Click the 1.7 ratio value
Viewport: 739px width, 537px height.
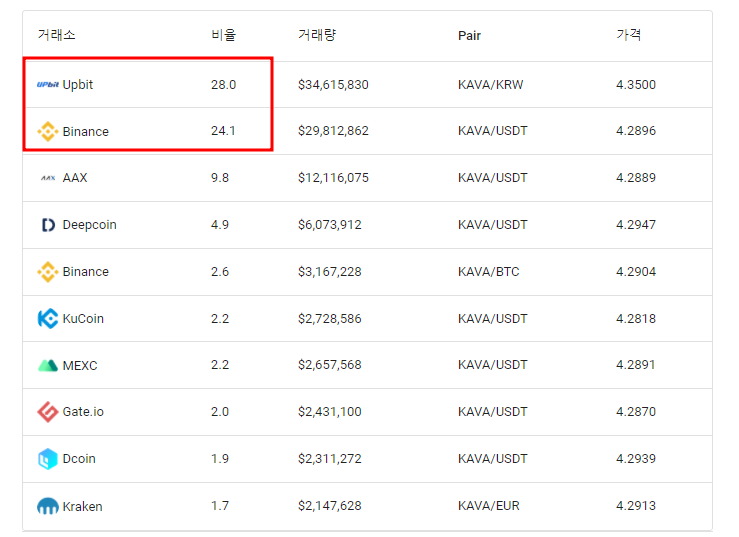tap(220, 506)
